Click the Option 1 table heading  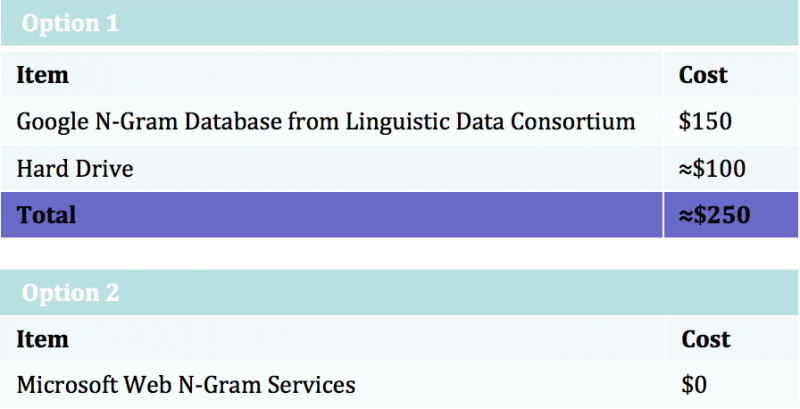pyautogui.click(x=70, y=24)
